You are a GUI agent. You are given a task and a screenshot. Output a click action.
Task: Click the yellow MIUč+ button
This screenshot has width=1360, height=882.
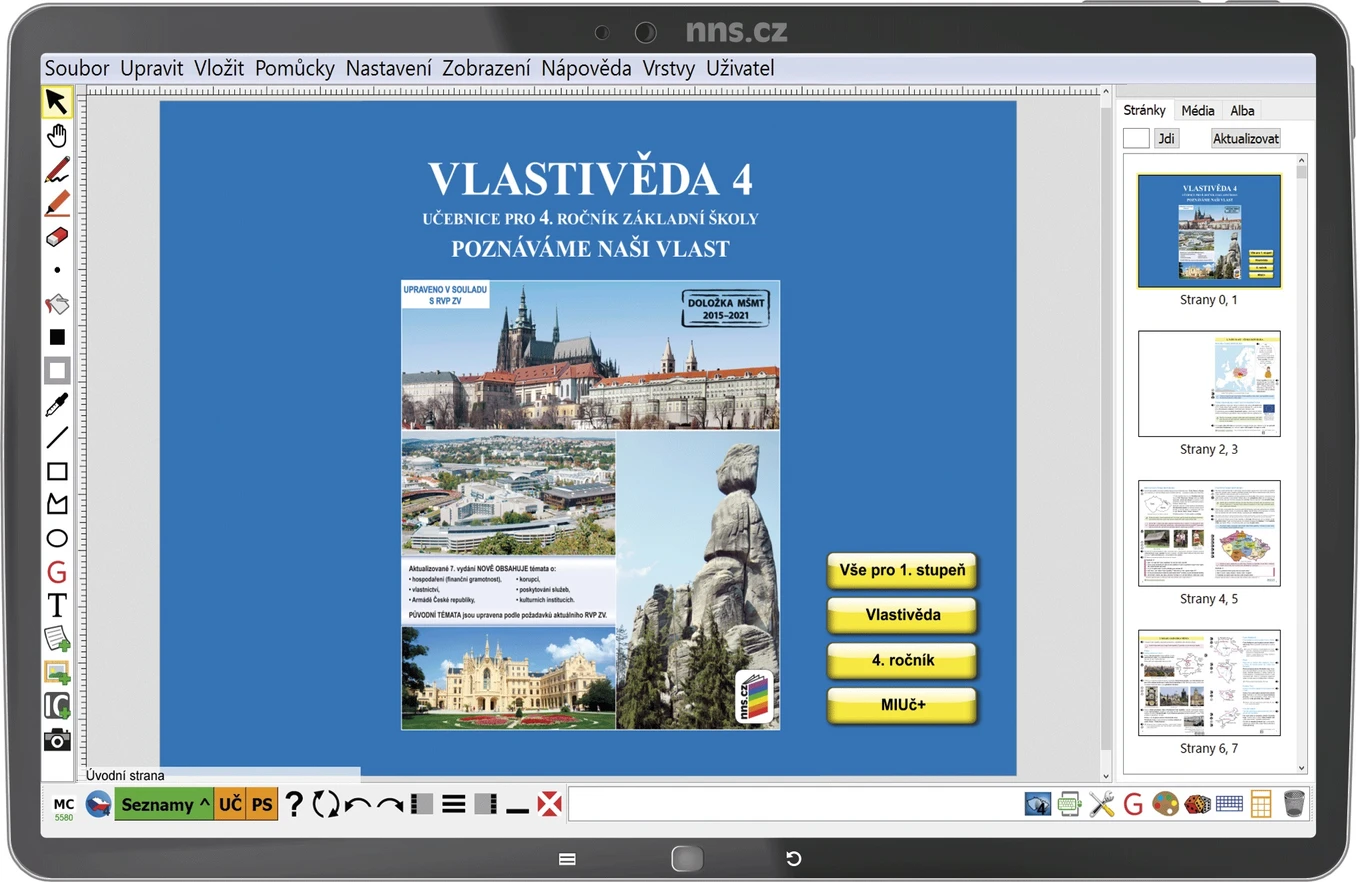[x=902, y=705]
